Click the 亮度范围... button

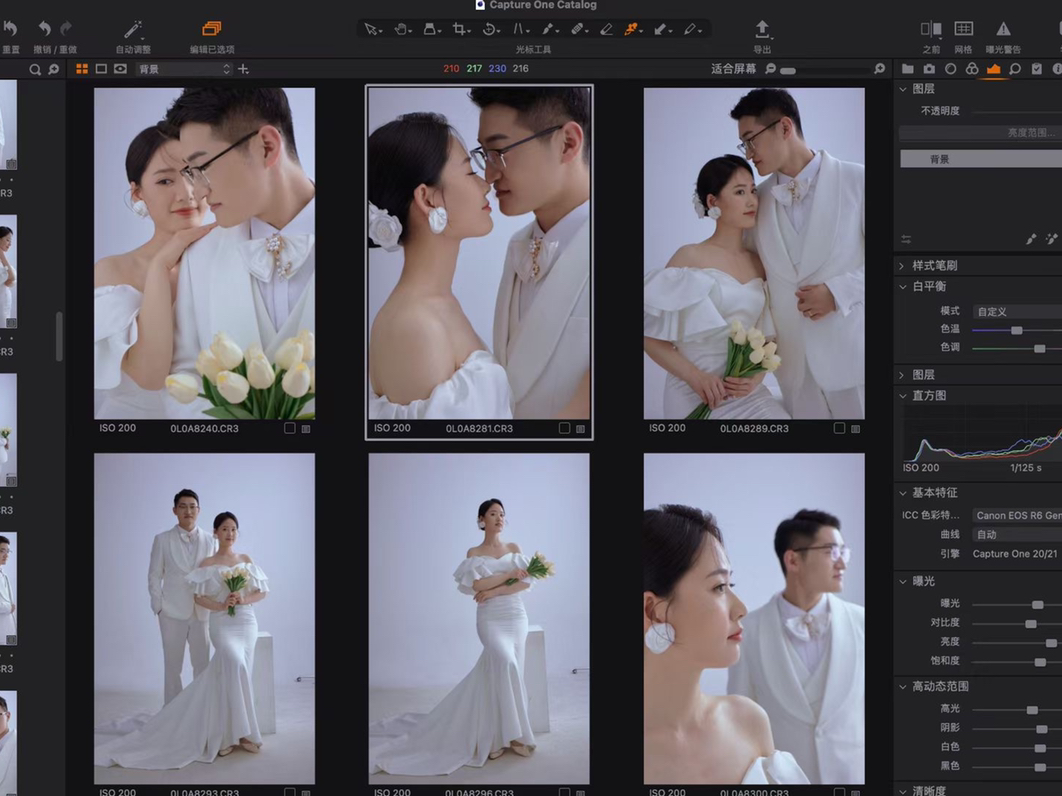(981, 133)
